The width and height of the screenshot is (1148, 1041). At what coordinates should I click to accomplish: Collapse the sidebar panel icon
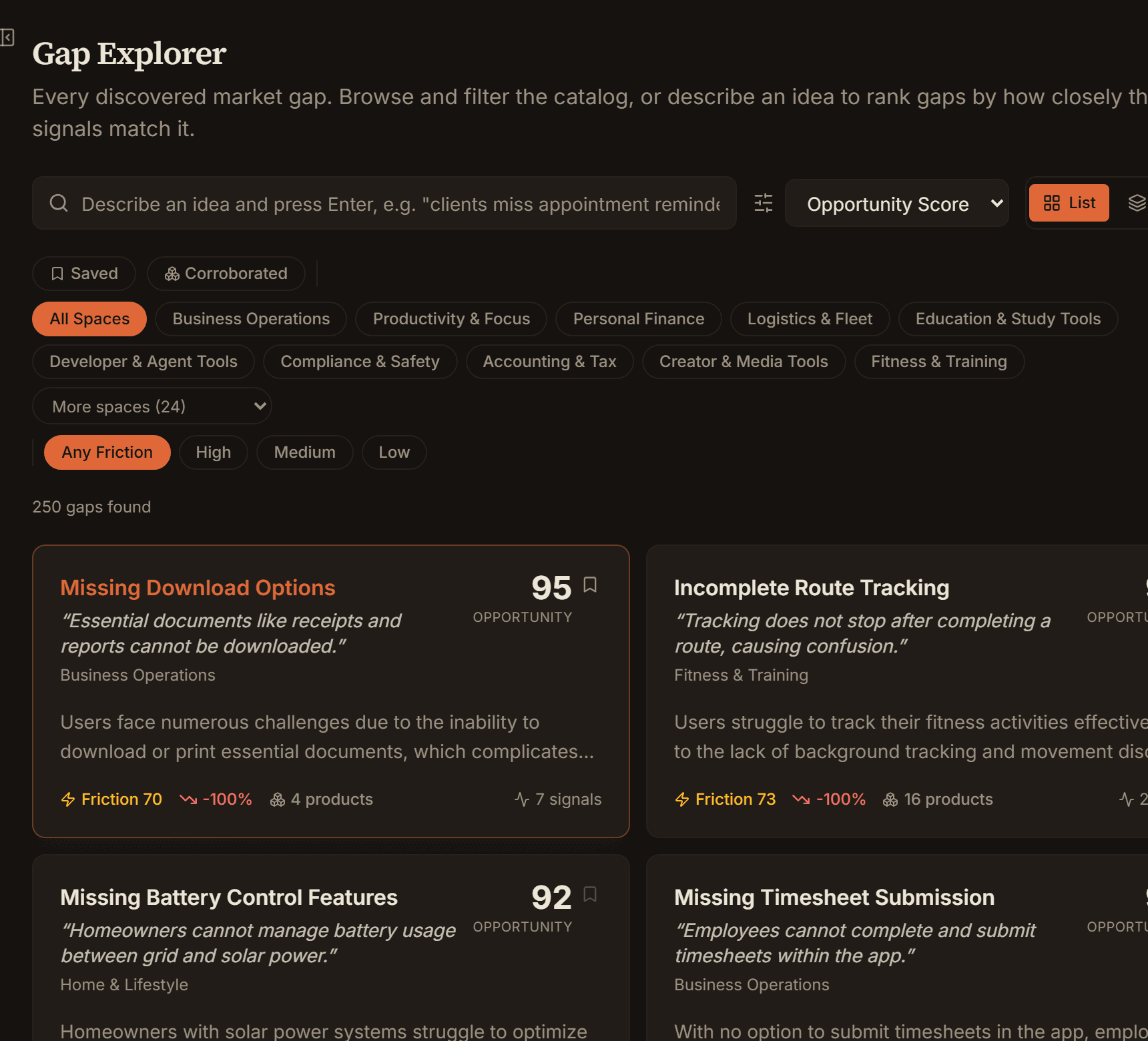[7, 37]
